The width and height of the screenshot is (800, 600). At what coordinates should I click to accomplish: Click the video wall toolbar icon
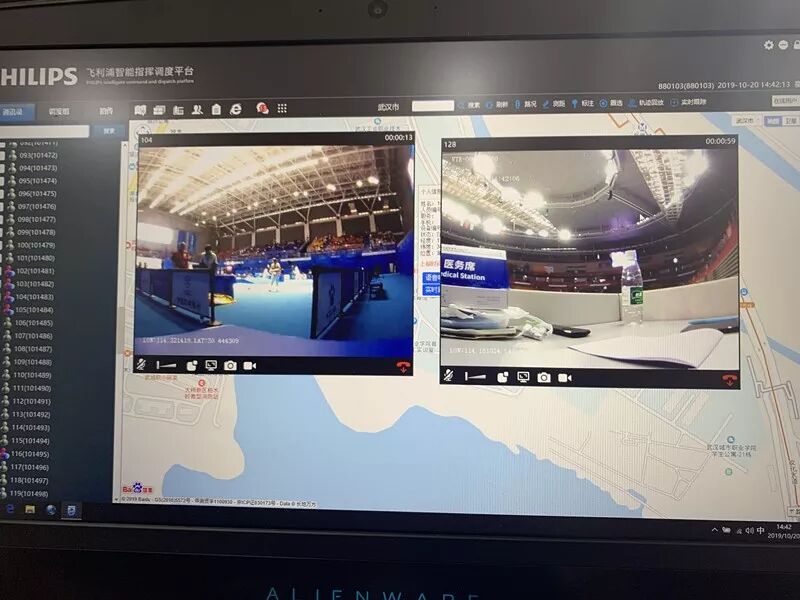(159, 110)
